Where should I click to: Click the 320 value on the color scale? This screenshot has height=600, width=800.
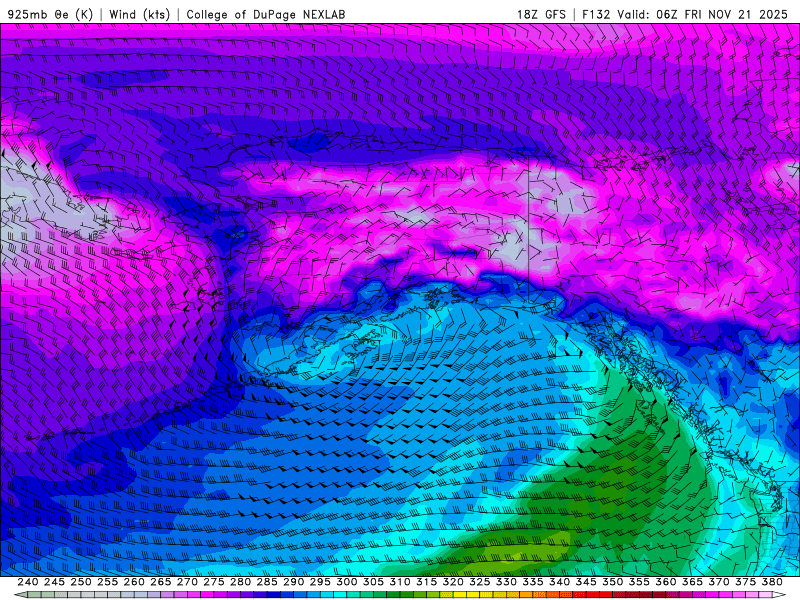click(453, 582)
